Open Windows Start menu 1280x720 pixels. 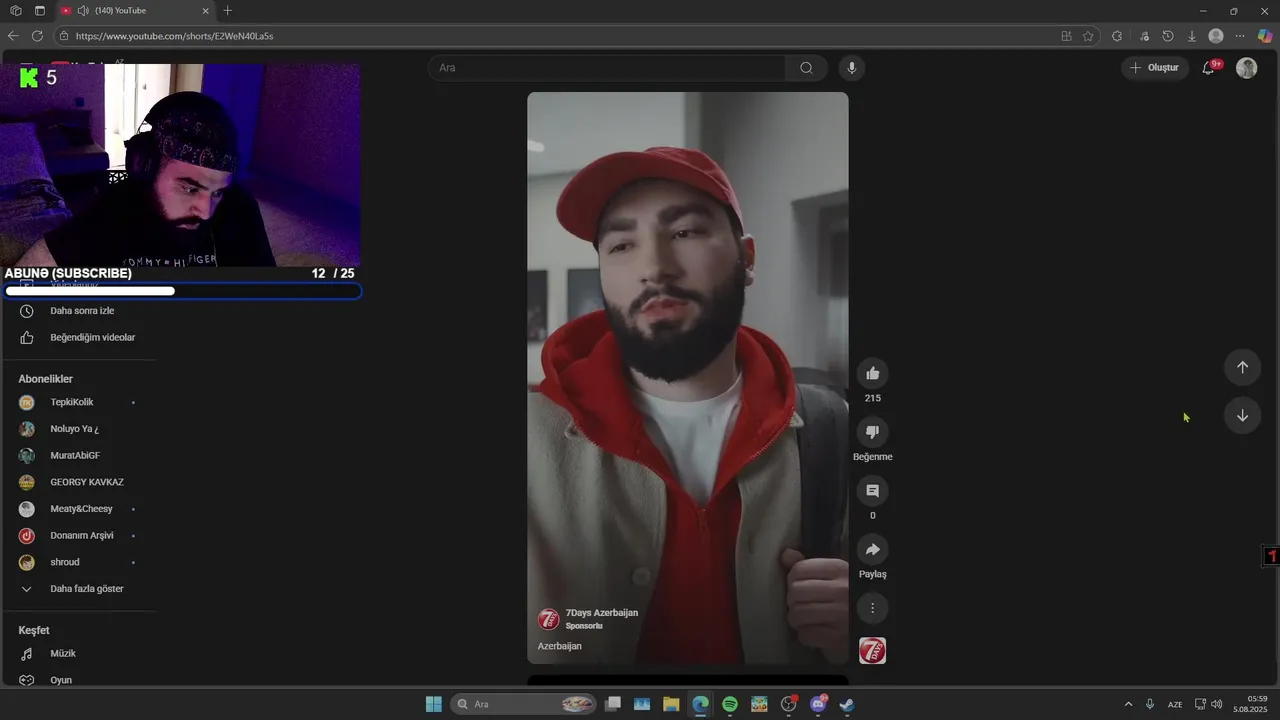[433, 704]
